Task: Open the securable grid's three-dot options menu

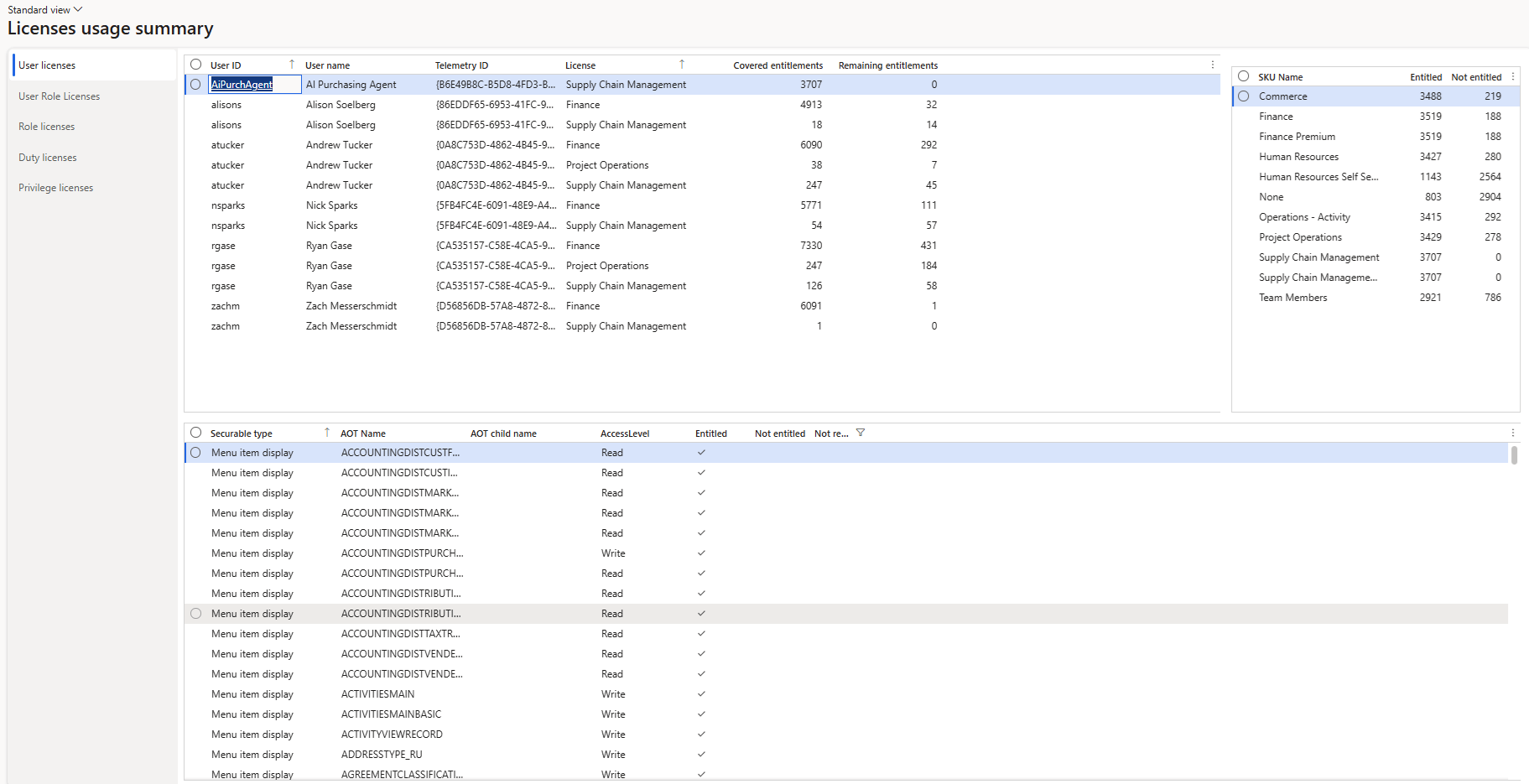Action: 1513,433
